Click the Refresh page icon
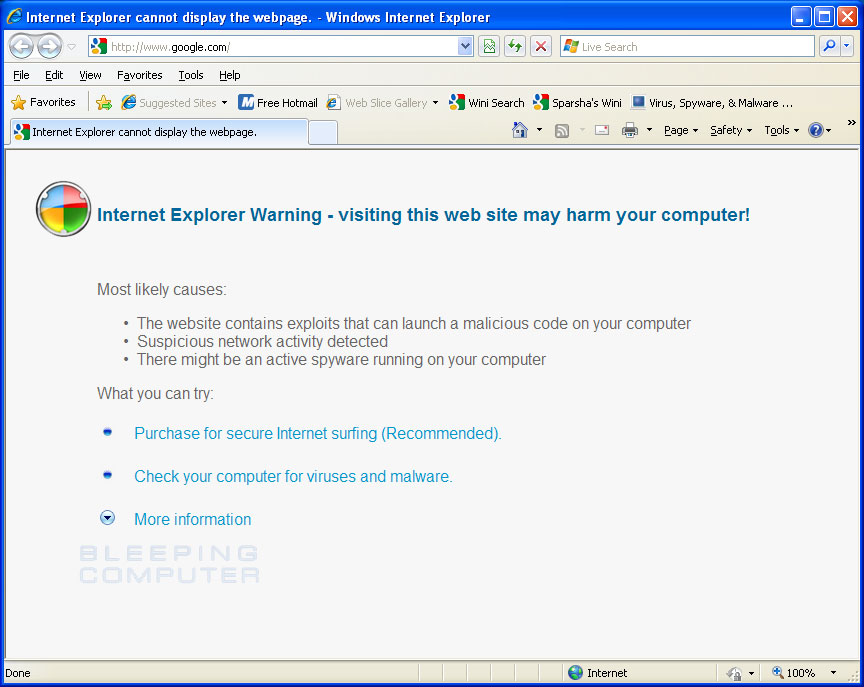 [515, 47]
